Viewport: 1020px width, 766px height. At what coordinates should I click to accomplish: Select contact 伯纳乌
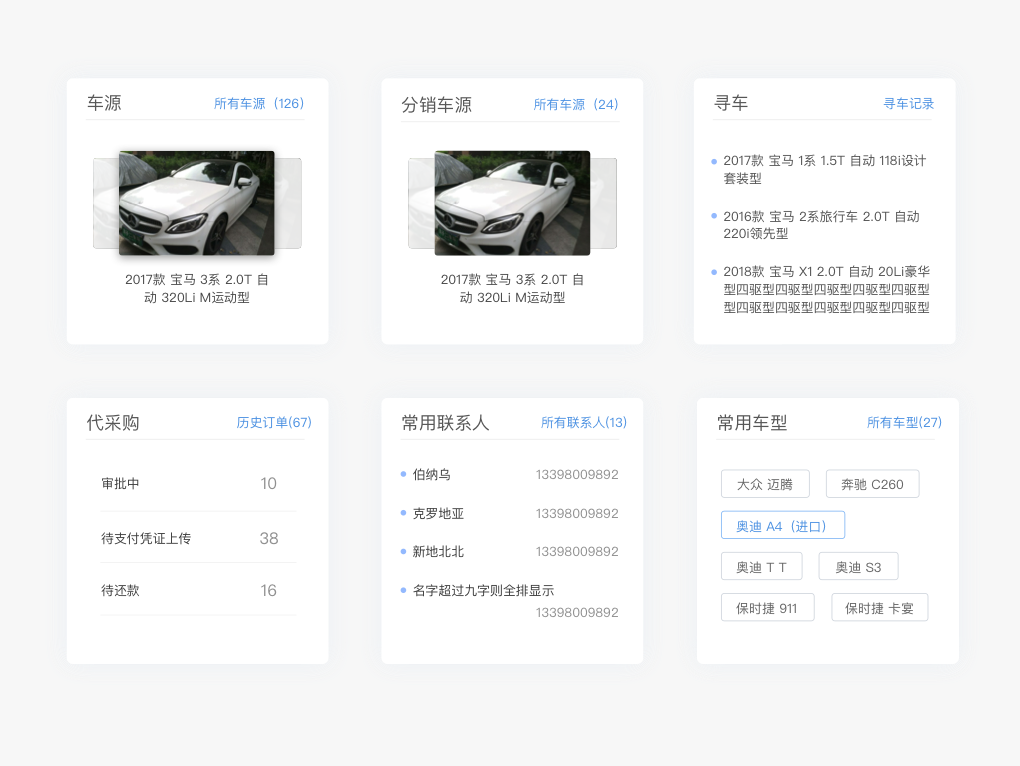431,475
